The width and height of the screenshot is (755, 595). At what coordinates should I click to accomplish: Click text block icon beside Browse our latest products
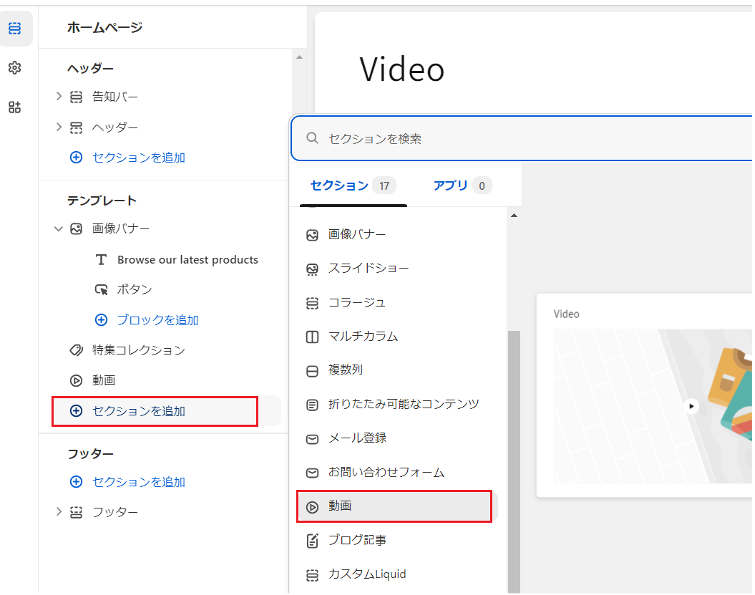(101, 260)
